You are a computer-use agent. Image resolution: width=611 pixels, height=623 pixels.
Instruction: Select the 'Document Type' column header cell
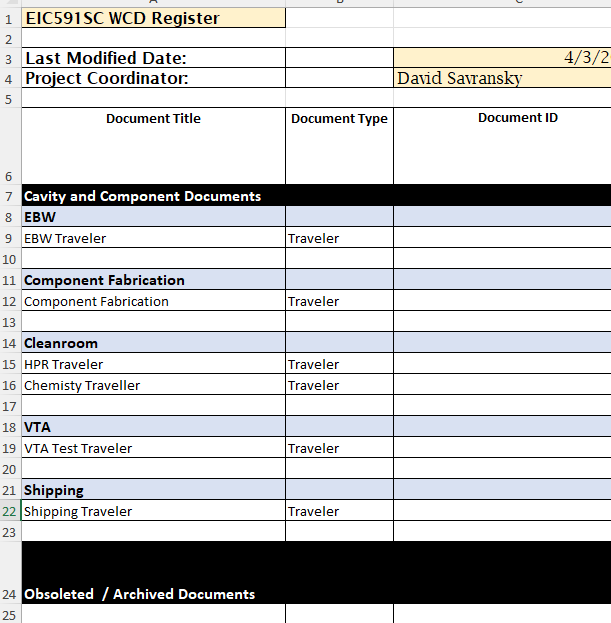[x=339, y=146]
